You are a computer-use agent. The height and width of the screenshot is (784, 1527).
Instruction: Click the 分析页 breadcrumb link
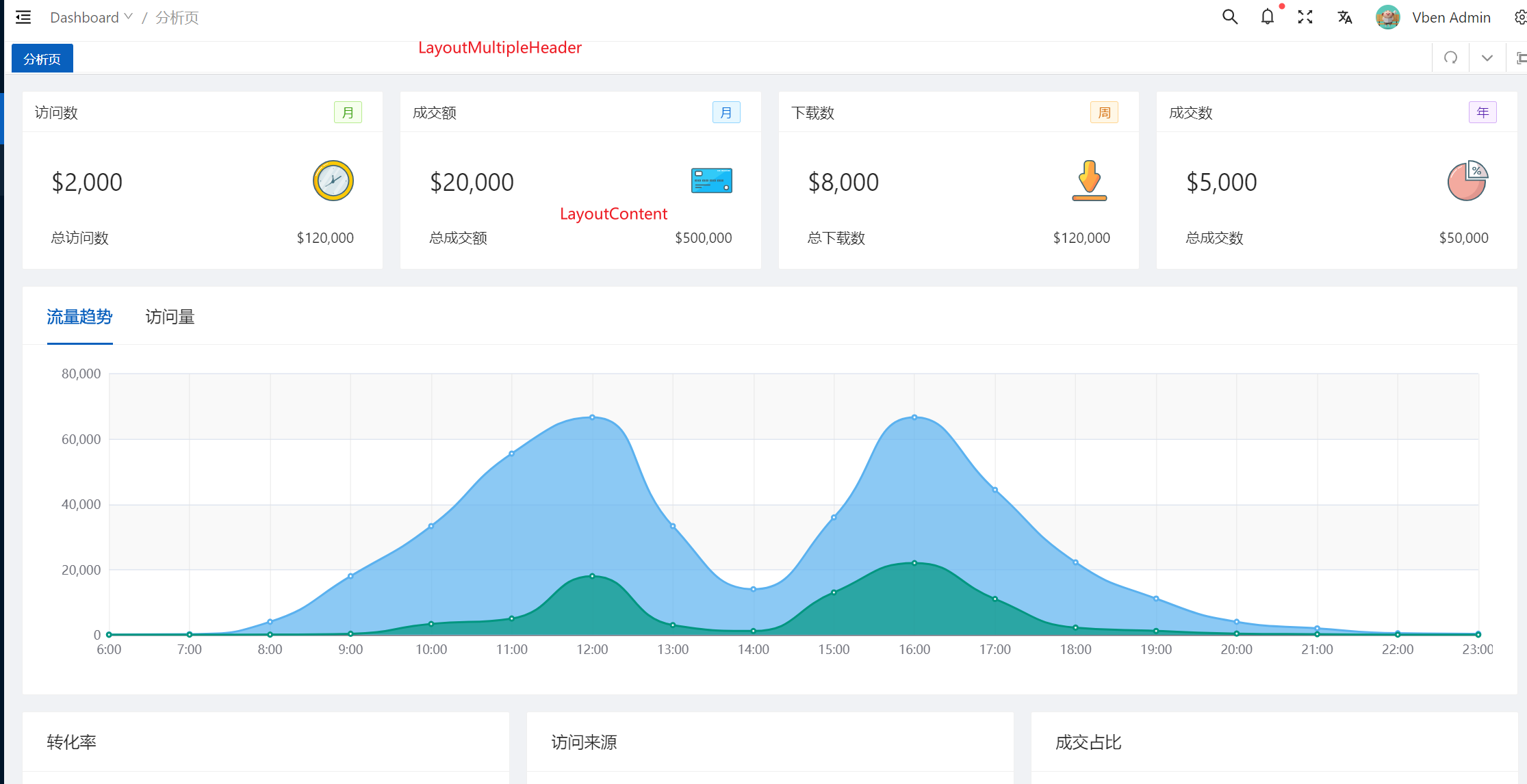click(177, 17)
